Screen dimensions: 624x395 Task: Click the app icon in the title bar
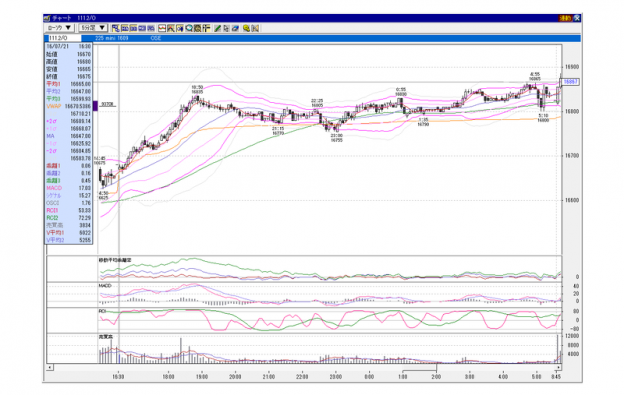47,18
